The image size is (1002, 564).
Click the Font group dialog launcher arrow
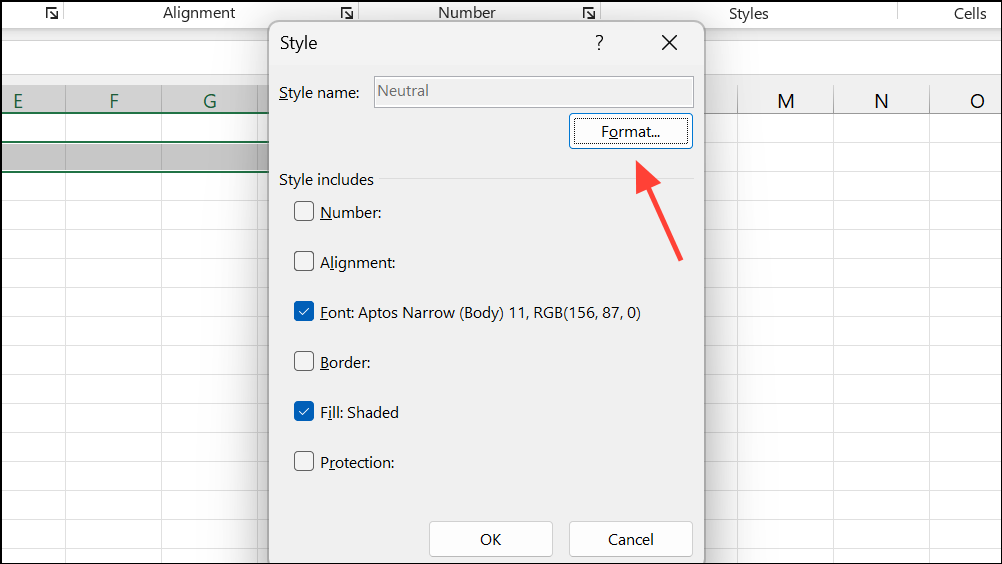[x=52, y=14]
